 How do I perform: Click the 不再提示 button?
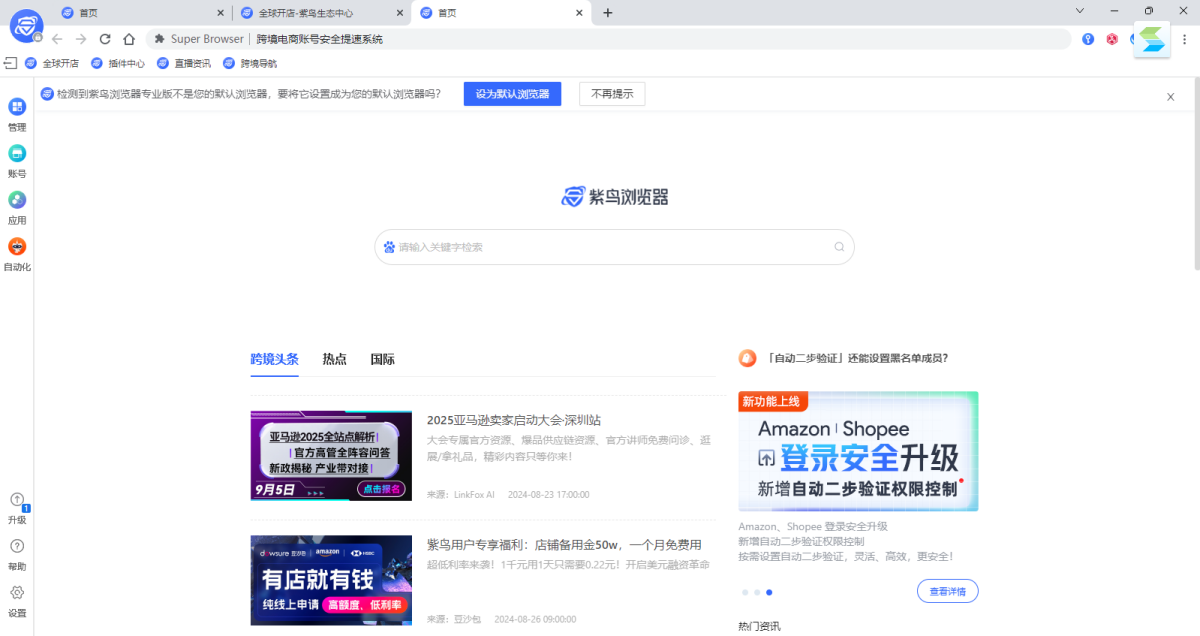[612, 94]
